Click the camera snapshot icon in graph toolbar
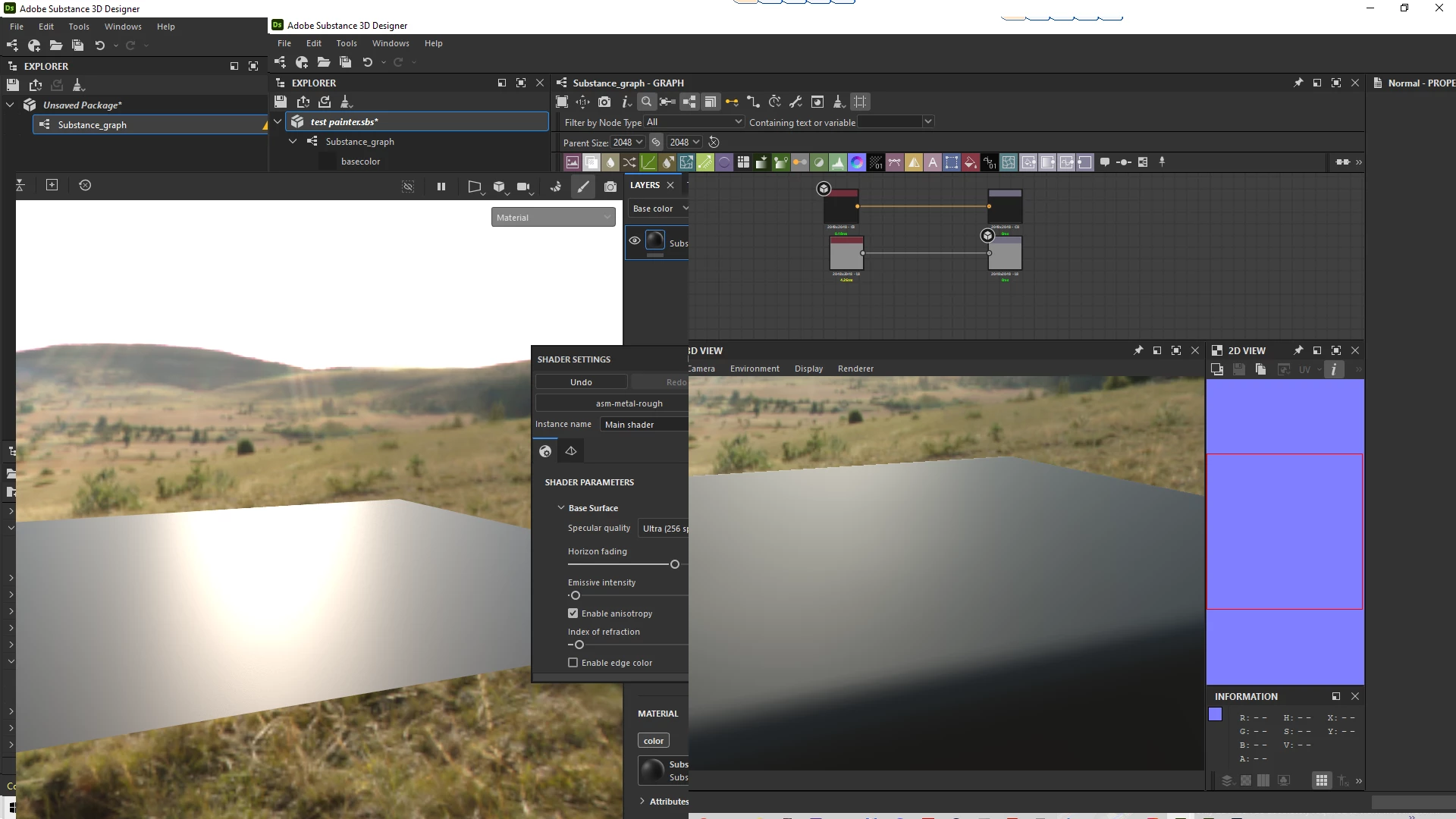Viewport: 1456px width, 819px height. 604,102
